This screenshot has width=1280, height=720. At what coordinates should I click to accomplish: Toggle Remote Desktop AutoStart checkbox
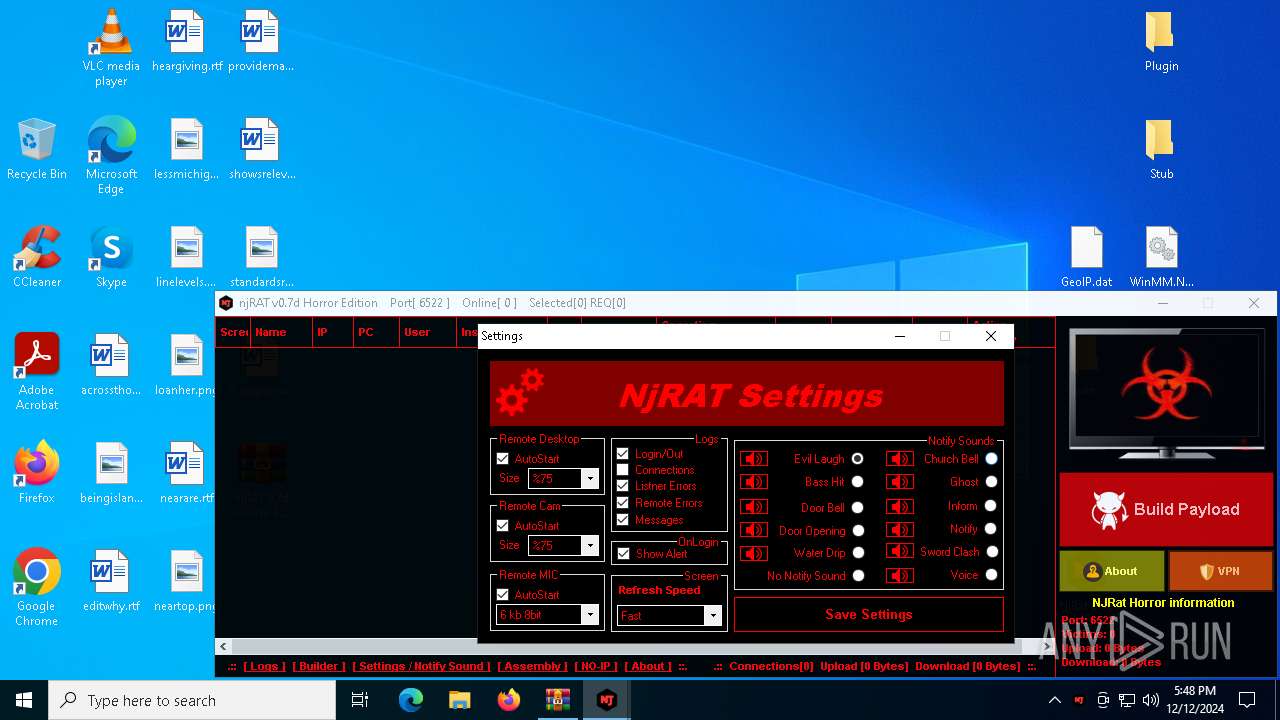click(503, 459)
